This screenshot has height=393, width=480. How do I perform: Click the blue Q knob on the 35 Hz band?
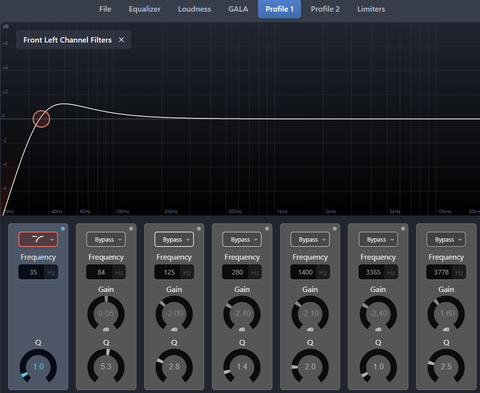pyautogui.click(x=38, y=367)
